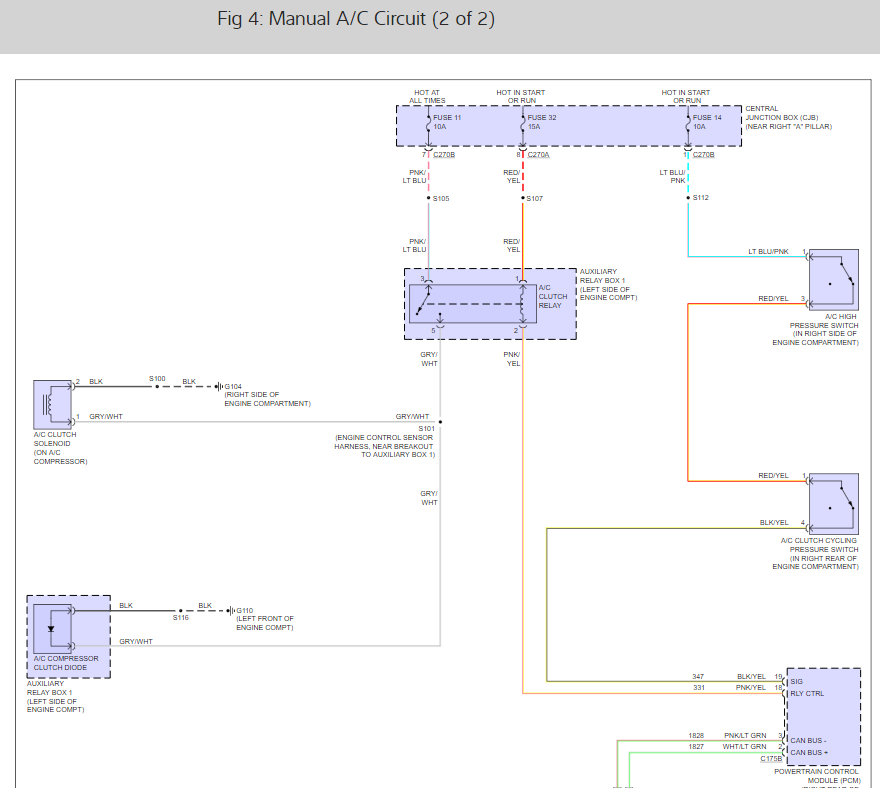
Task: Click circuit number '1827'
Action: [696, 746]
